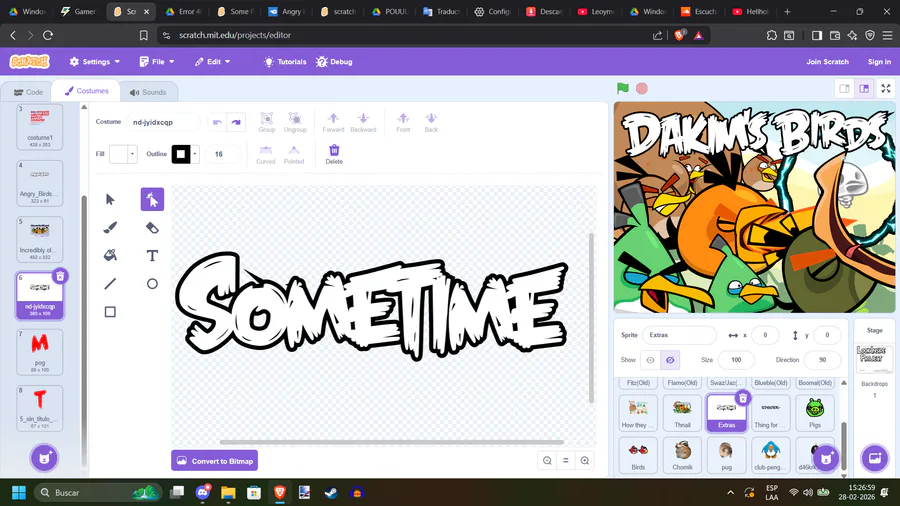Click the sprite Size field

[736, 360]
